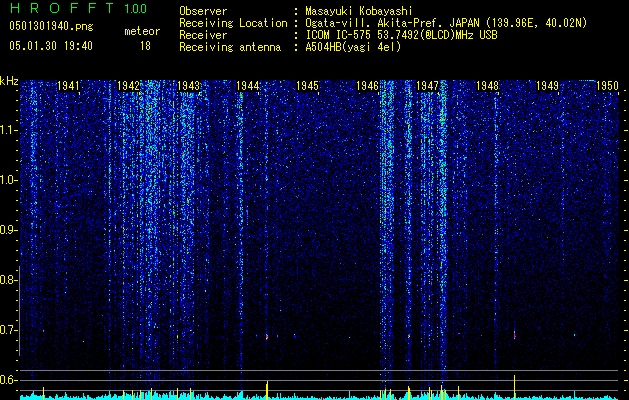
Task: Click the 0.7 frequency axis label
Action: [x=9, y=330]
